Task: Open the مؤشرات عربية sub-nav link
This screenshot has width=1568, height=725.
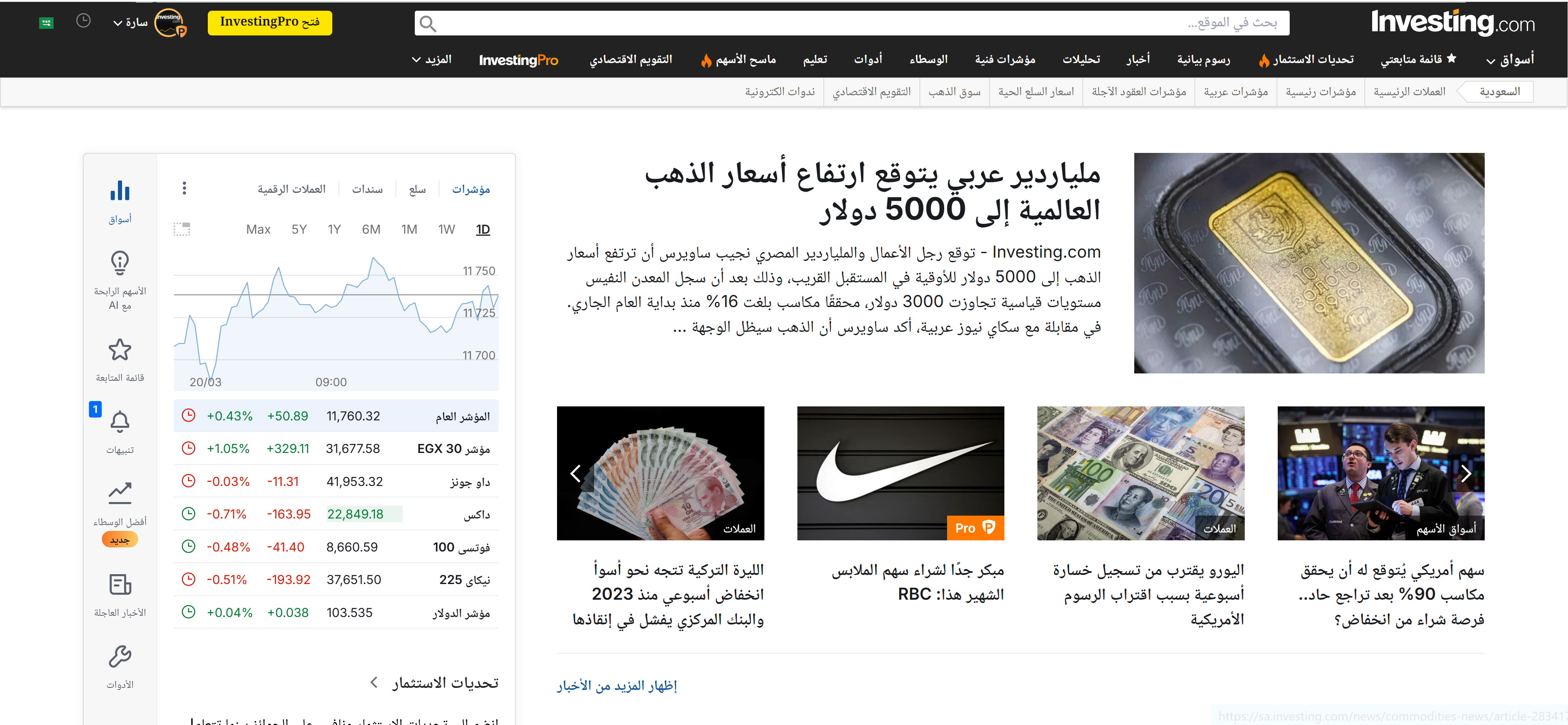Action: click(1236, 92)
